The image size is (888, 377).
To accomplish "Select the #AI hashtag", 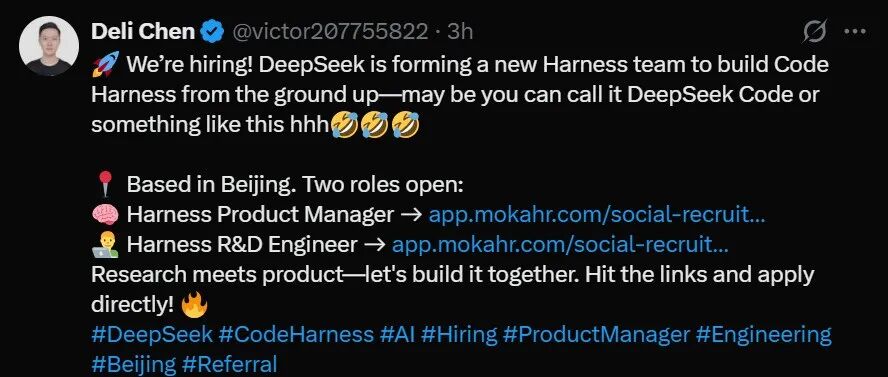I will tap(398, 334).
